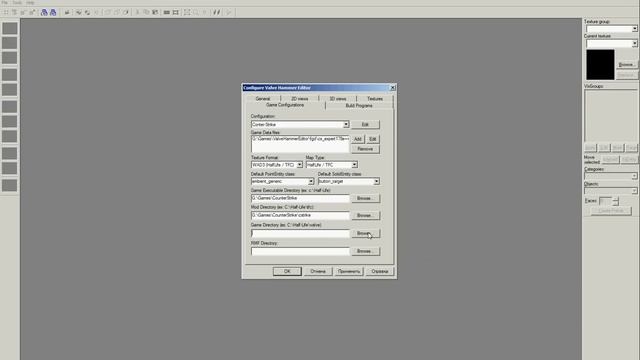Click the right blue Save Window State icon

coord(53,12)
